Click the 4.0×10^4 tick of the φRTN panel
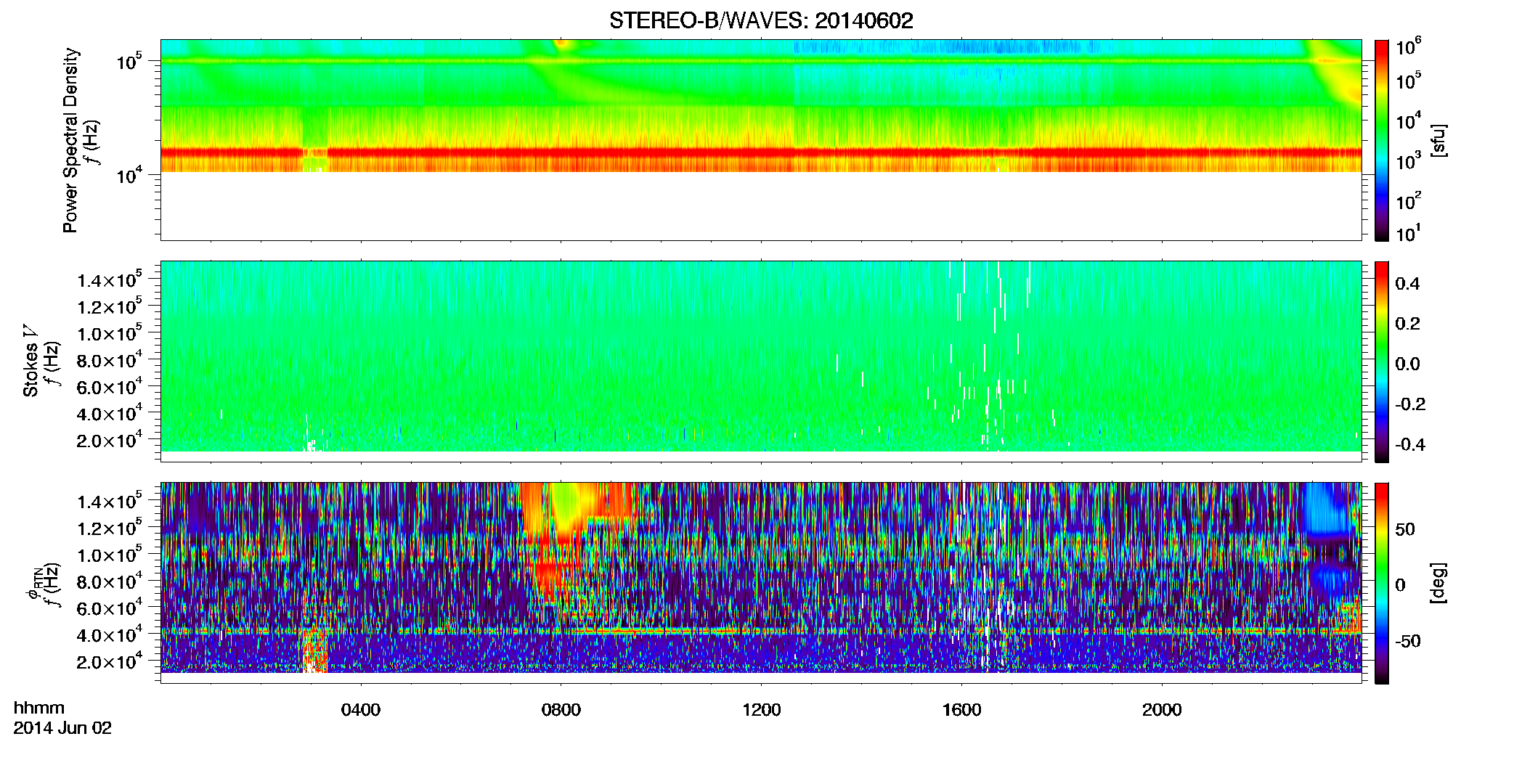 110,635
